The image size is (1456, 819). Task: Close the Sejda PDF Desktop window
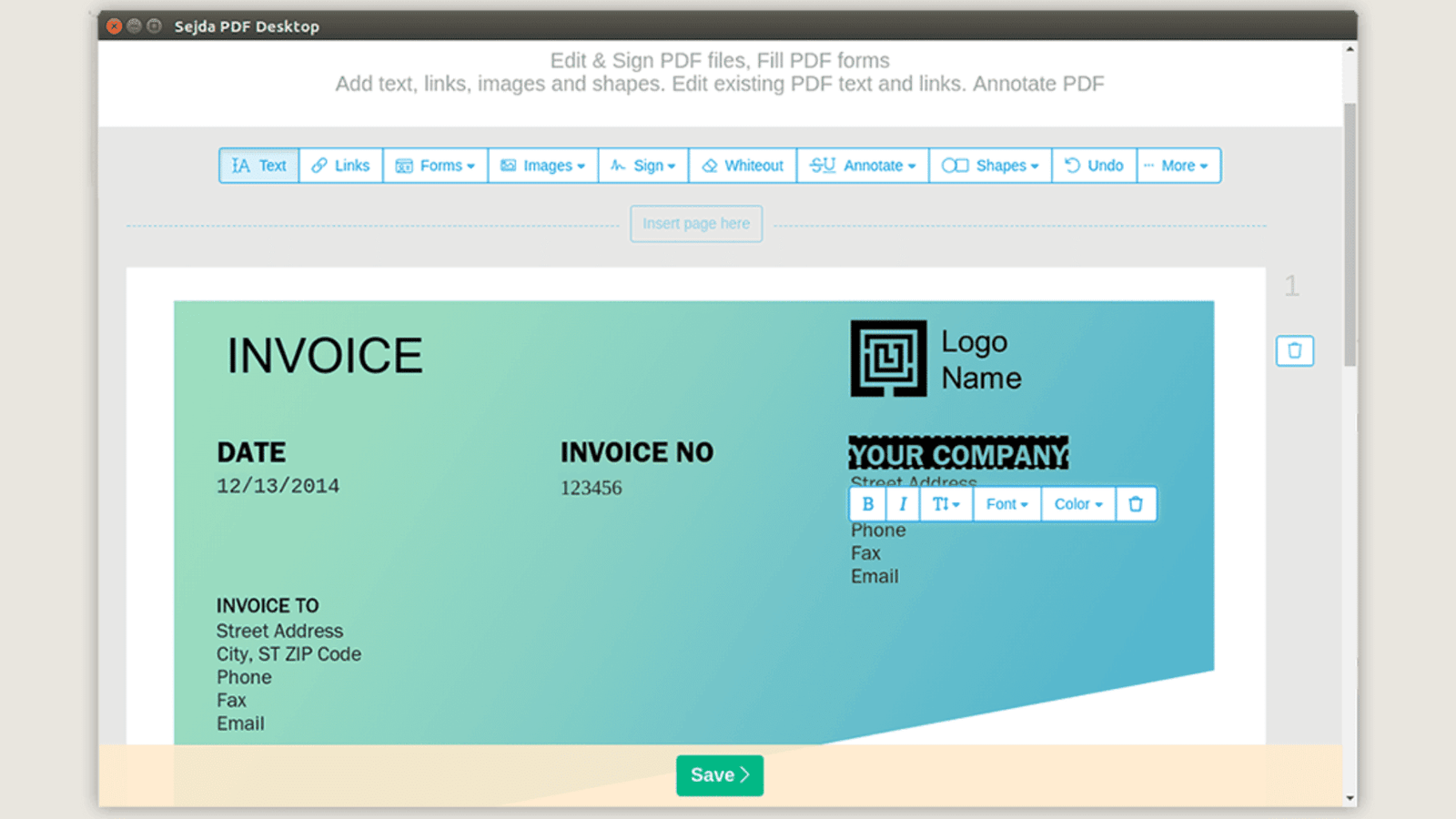114,25
